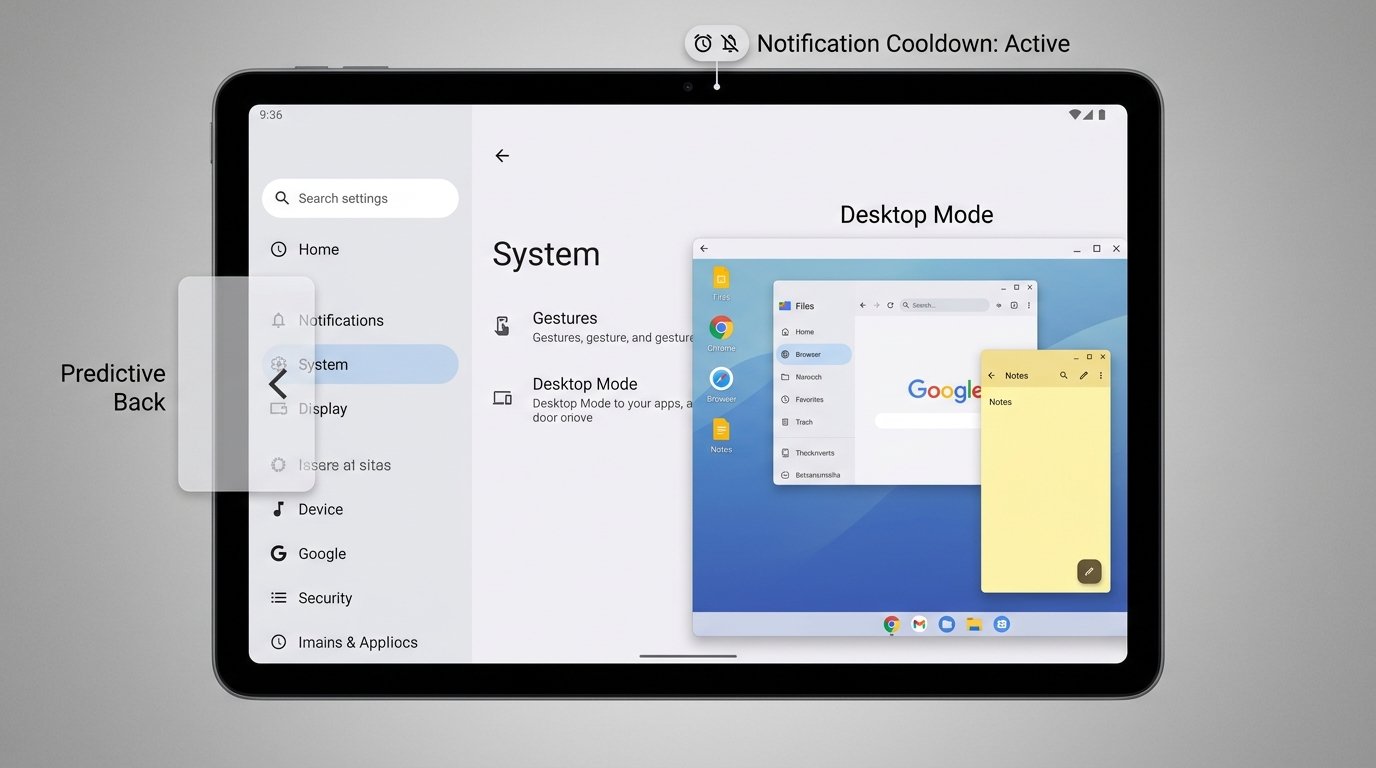1376x768 pixels.
Task: Open the Chrome shortcut on the desktop
Action: coord(721,328)
